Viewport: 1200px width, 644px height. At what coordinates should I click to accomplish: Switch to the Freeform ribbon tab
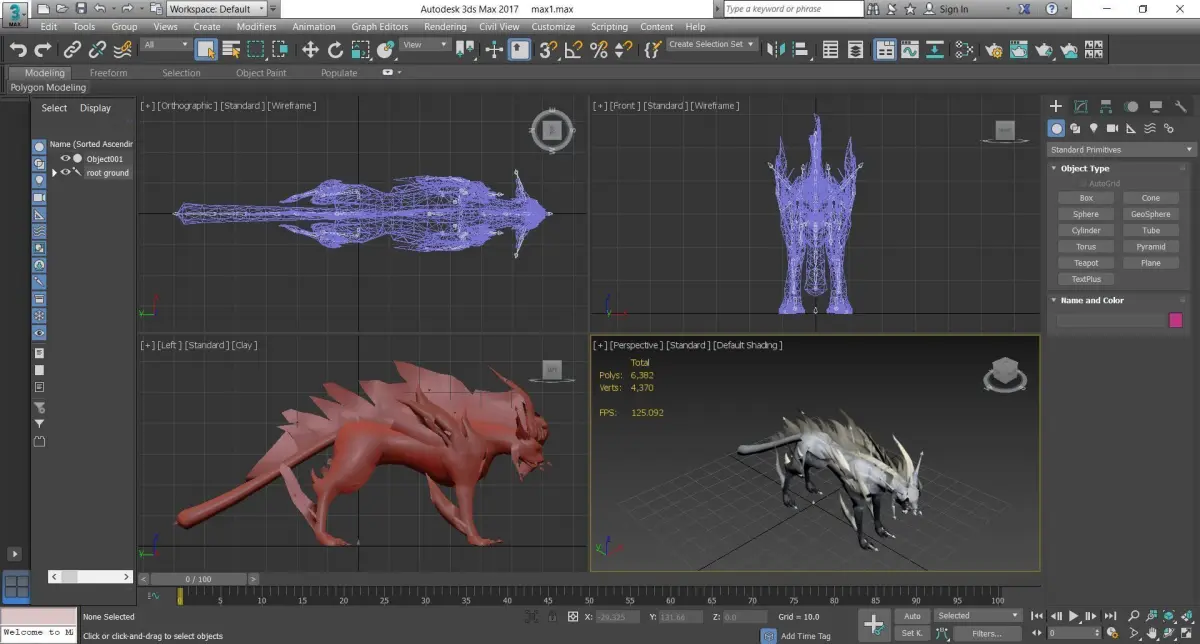click(108, 73)
